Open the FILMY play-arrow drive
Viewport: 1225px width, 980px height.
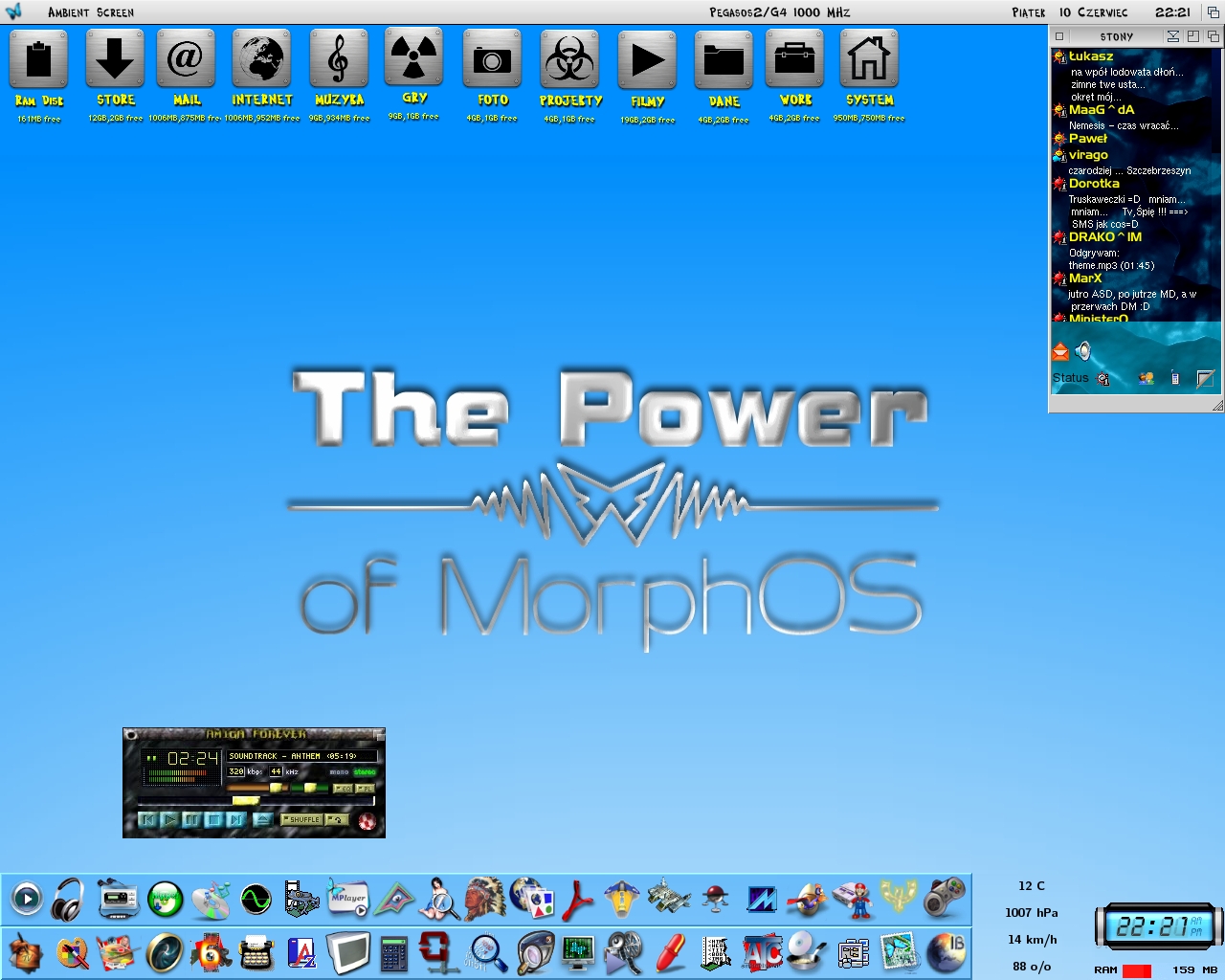click(647, 59)
